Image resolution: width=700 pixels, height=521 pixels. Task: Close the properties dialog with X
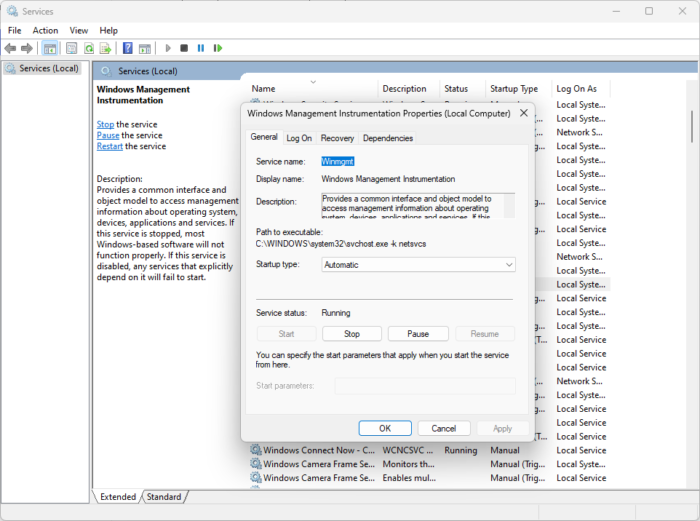point(524,113)
